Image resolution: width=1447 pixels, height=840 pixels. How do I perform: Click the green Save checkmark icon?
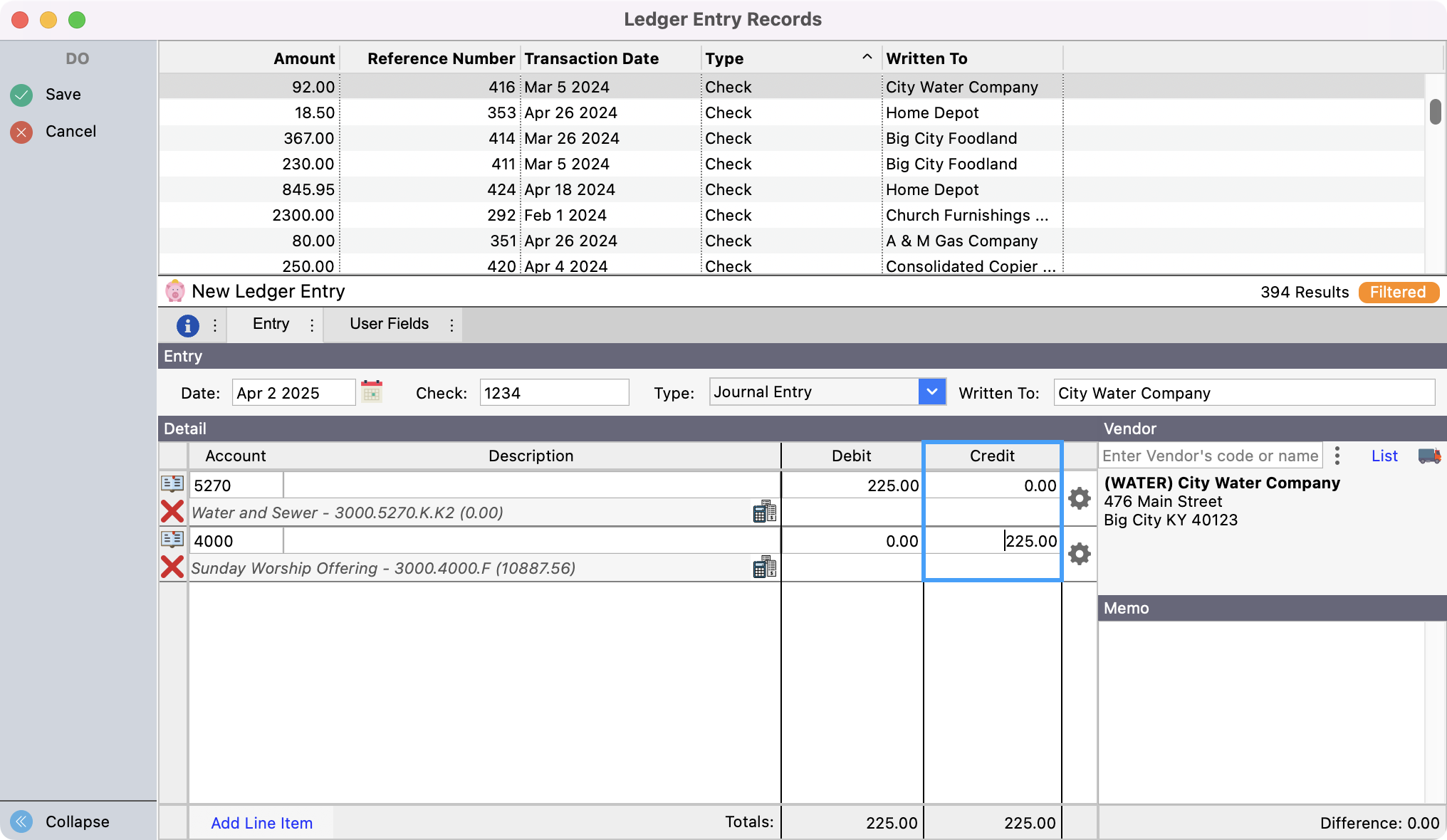click(21, 95)
